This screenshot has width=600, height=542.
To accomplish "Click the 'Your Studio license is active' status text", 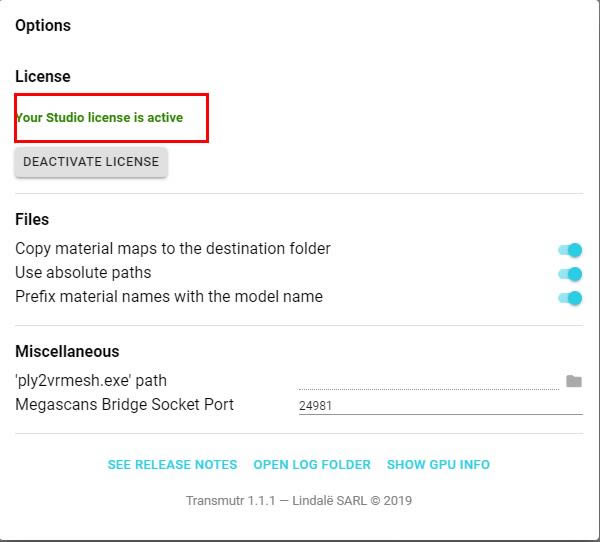I will (x=99, y=118).
